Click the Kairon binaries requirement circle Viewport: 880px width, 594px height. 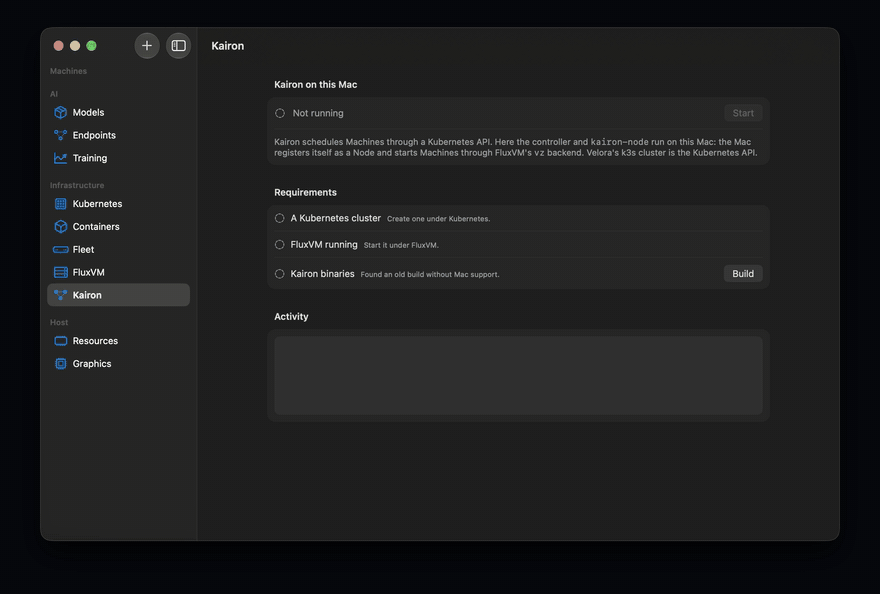click(x=279, y=274)
